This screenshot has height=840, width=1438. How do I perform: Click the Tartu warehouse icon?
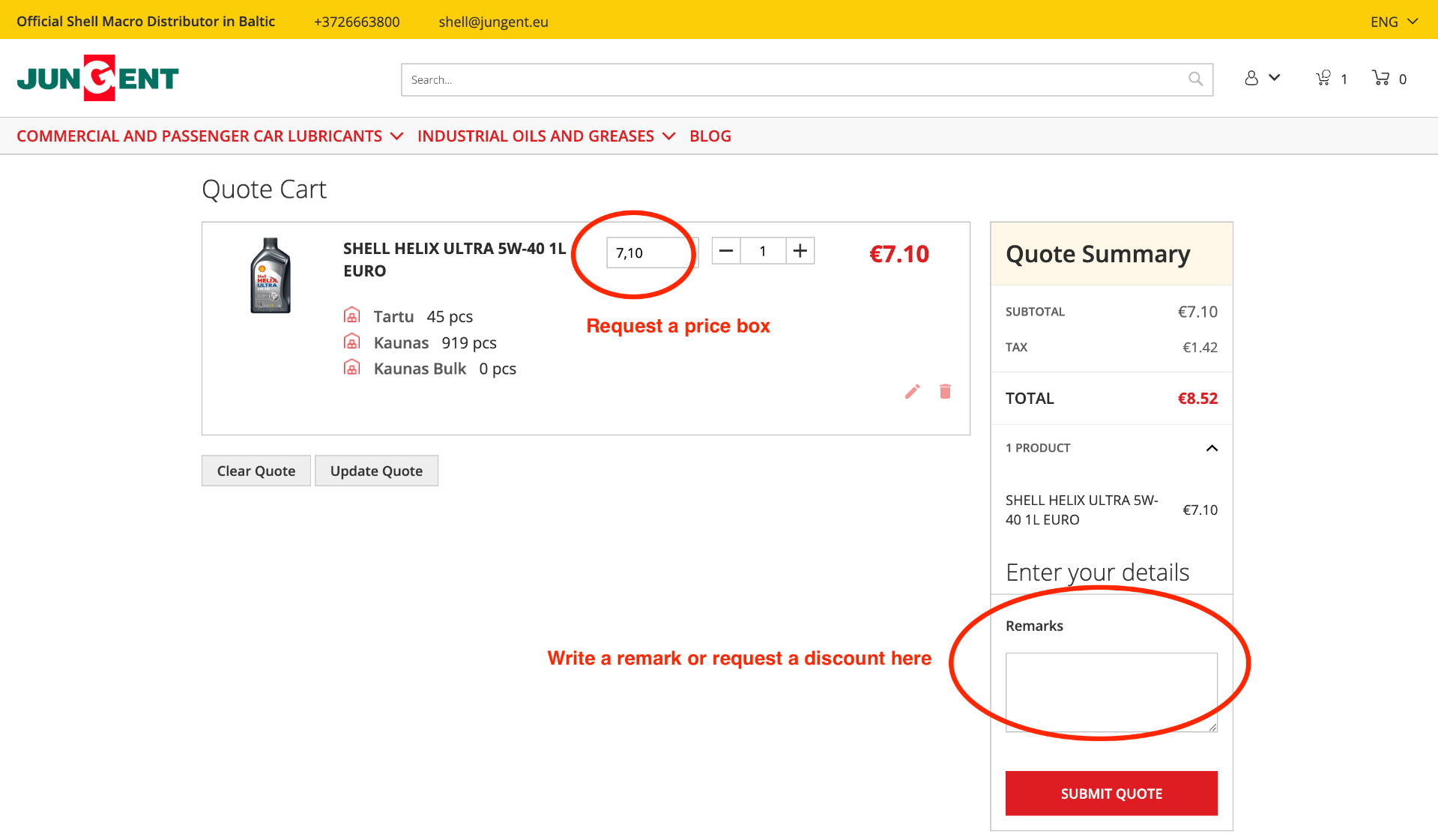tap(351, 315)
